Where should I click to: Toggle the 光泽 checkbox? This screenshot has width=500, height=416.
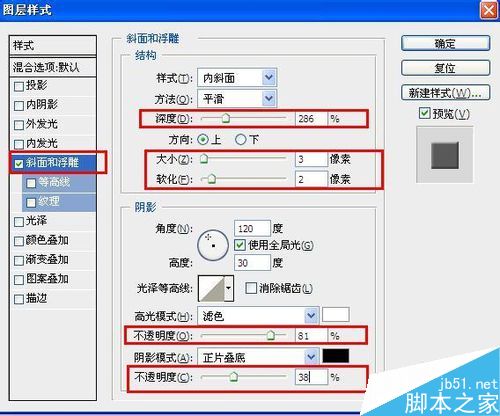19,222
